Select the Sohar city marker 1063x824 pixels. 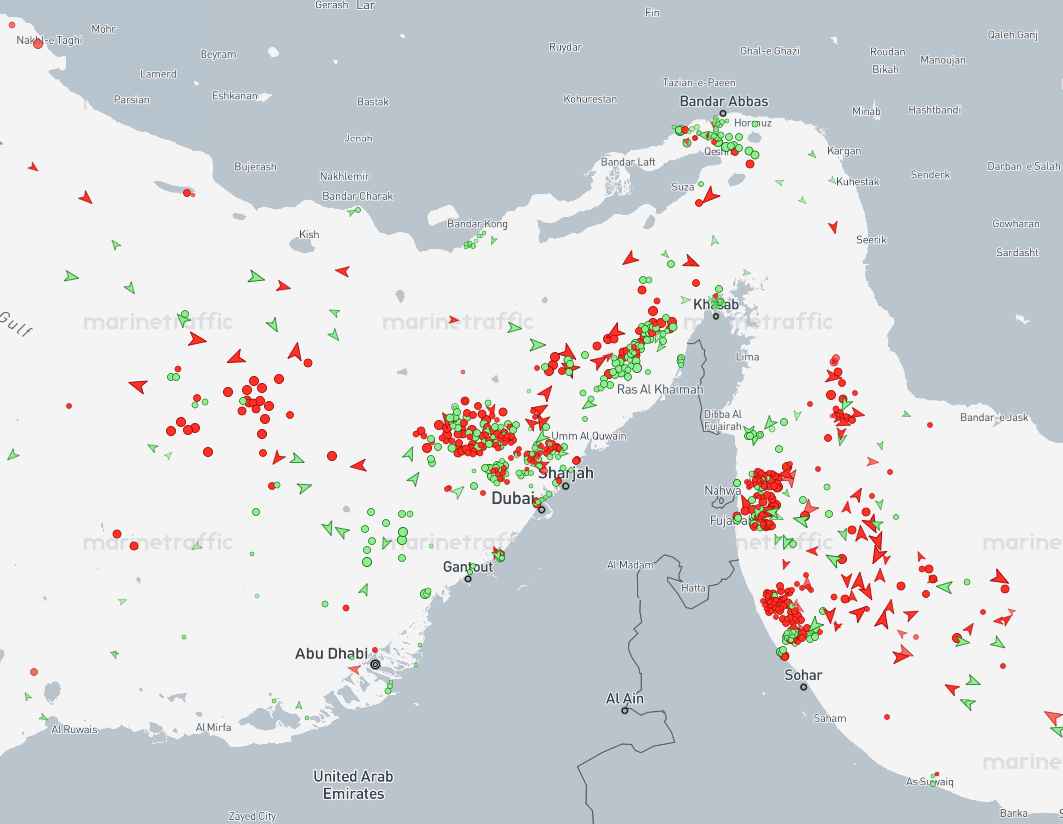tap(803, 687)
